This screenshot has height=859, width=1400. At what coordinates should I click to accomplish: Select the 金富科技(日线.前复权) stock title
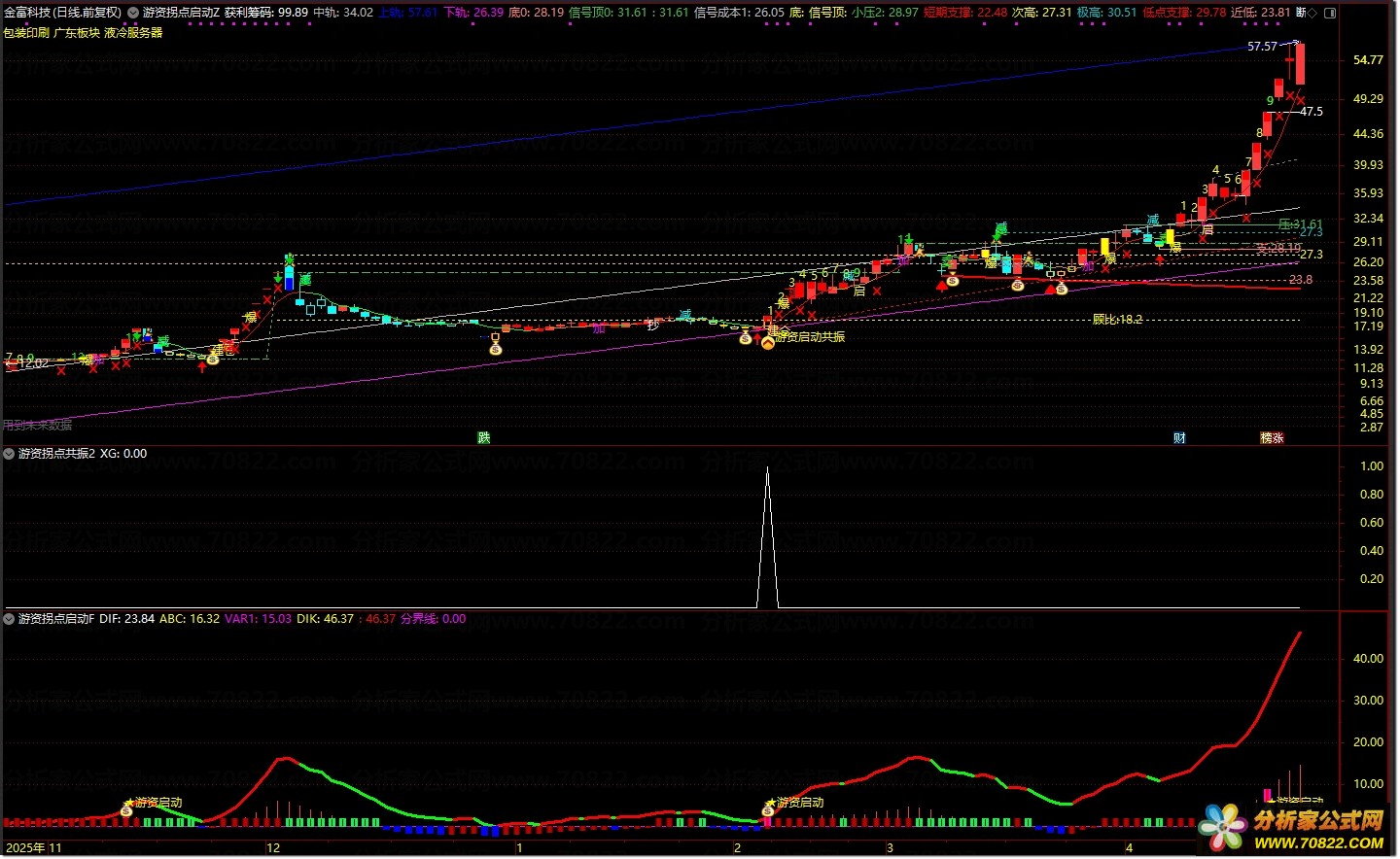click(x=64, y=13)
